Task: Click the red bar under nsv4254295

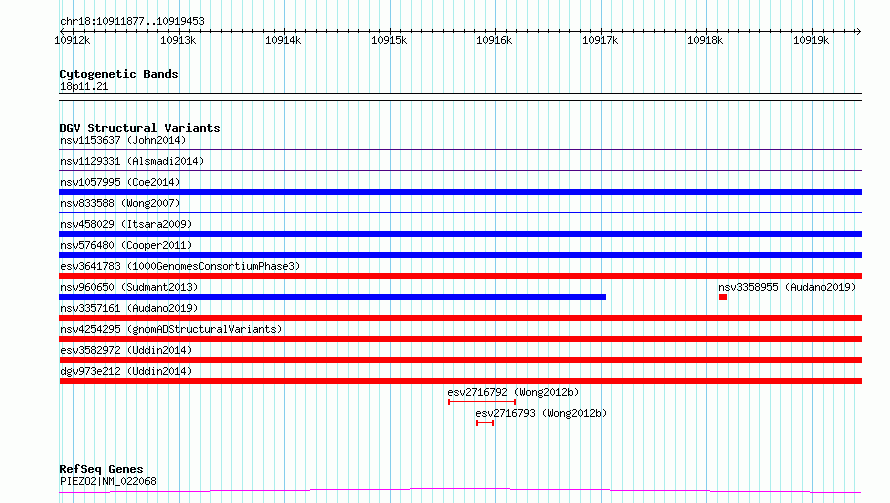Action: coord(460,339)
